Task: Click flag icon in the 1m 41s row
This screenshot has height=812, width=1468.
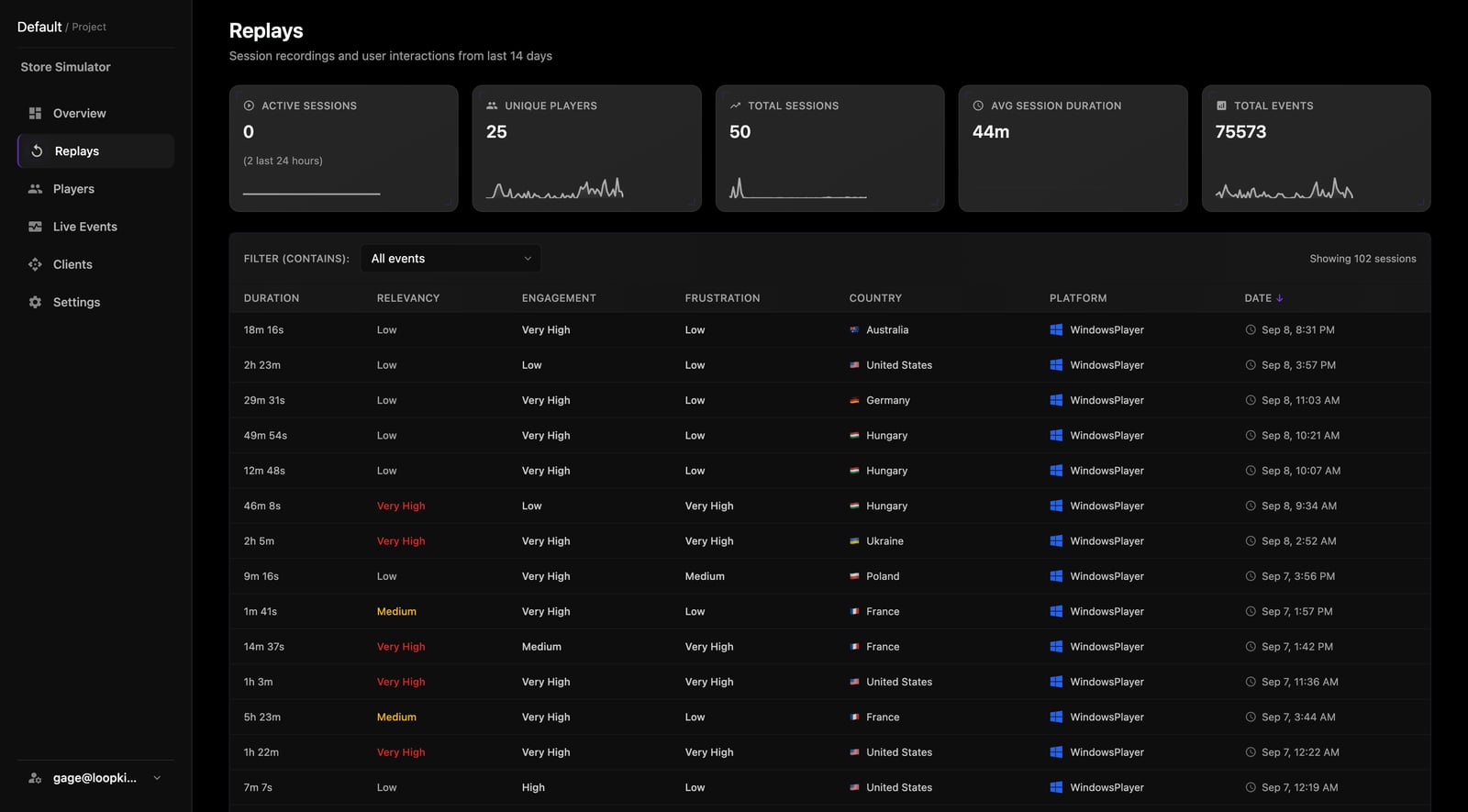Action: [854, 611]
